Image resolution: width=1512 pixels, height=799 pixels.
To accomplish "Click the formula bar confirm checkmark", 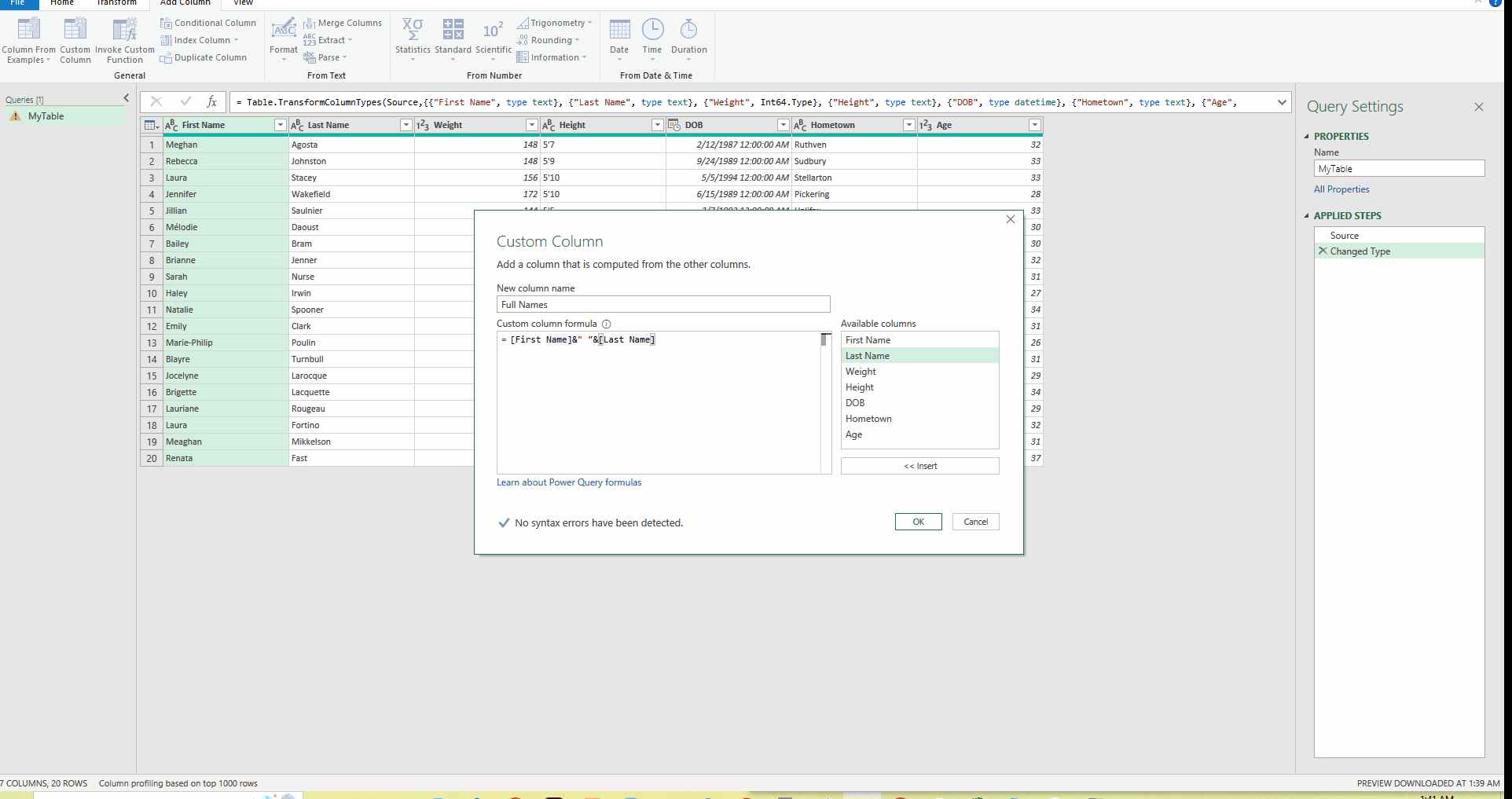I will pos(185,101).
